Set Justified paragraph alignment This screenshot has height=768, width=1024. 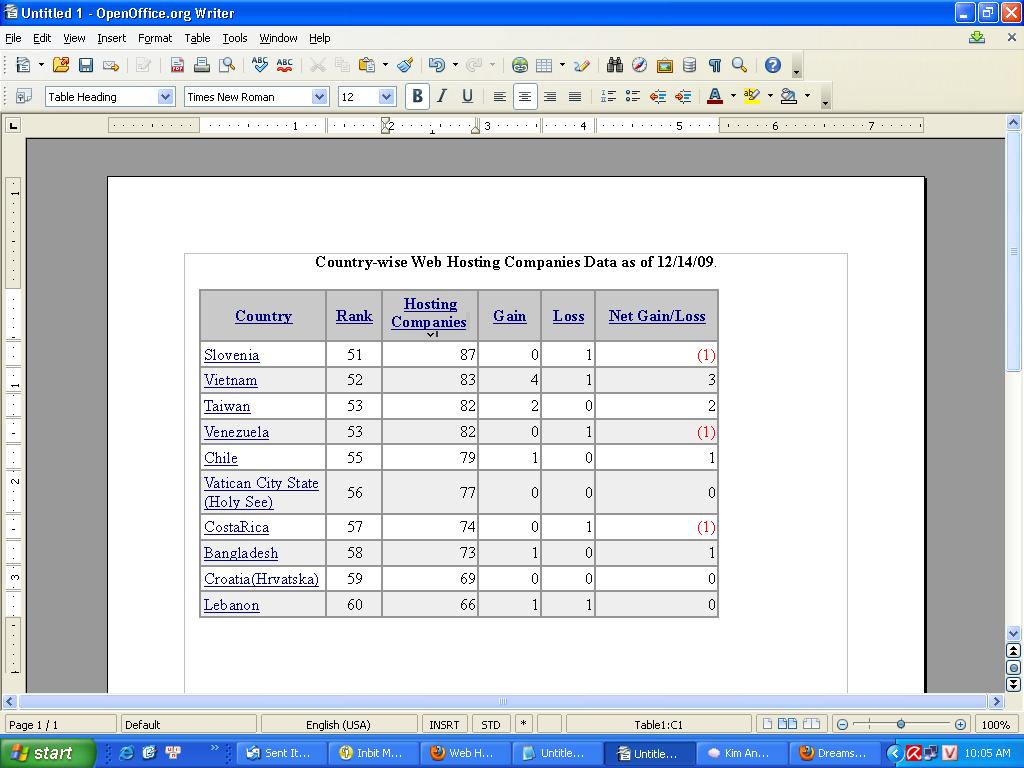tap(575, 97)
